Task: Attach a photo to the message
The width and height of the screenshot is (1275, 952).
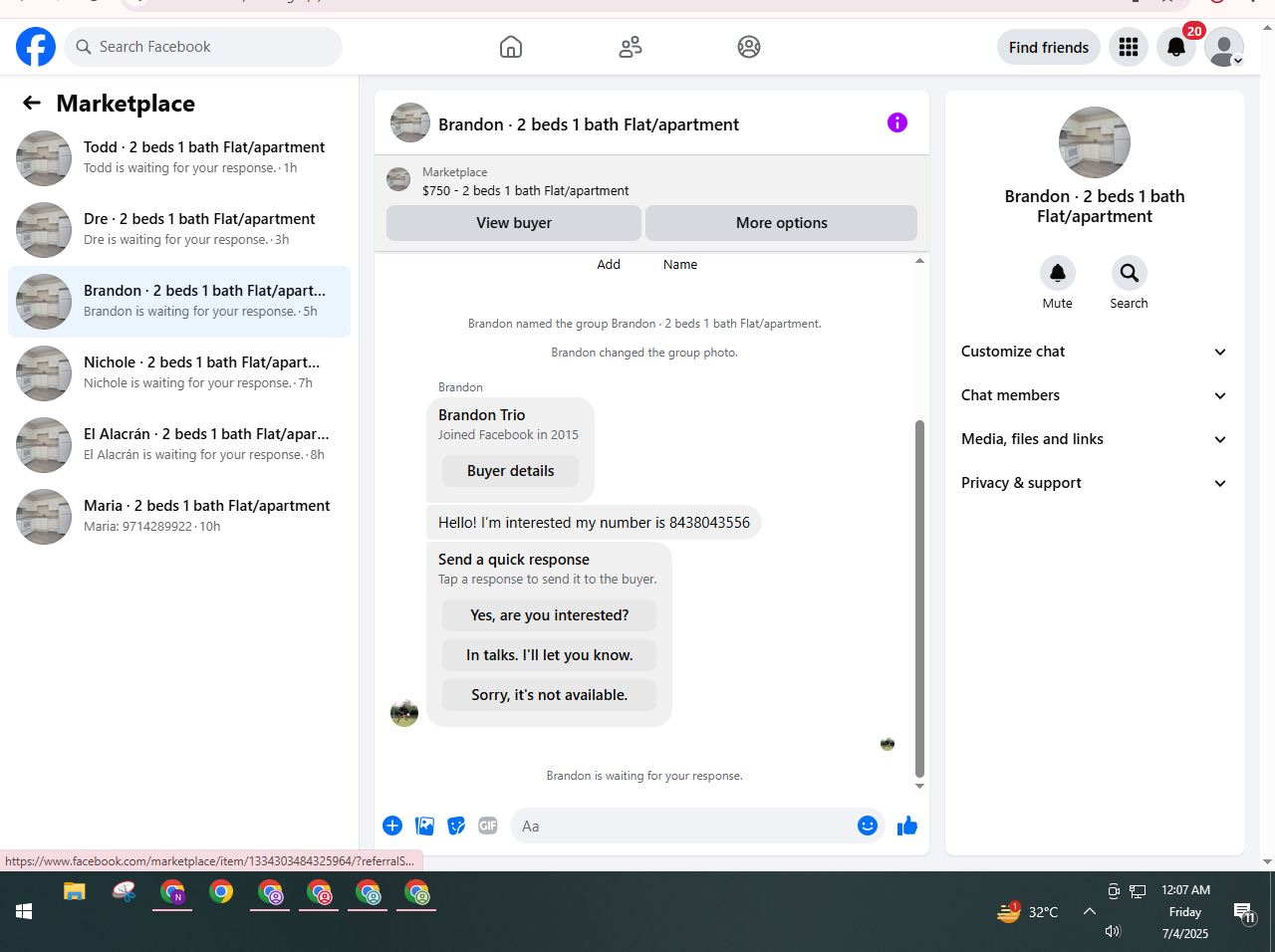Action: pos(424,826)
